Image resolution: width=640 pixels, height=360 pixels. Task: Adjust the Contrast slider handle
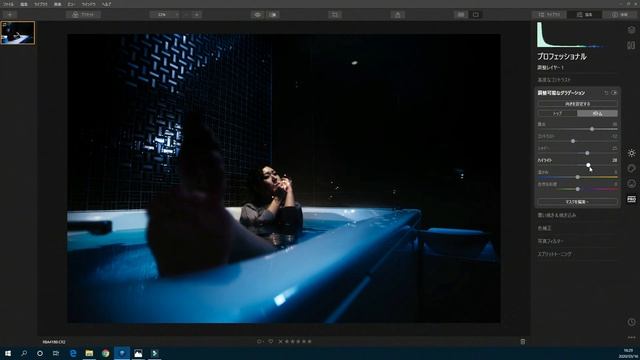pos(573,141)
